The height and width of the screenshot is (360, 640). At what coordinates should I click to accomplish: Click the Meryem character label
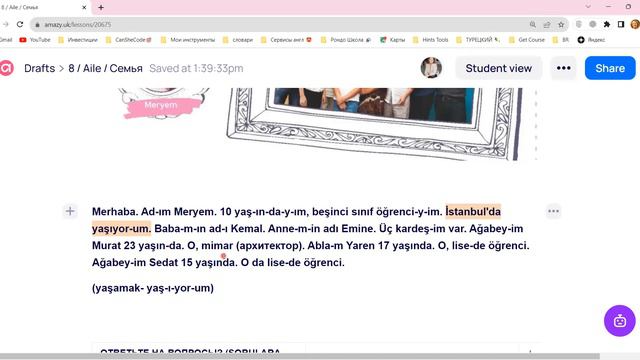tap(161, 105)
